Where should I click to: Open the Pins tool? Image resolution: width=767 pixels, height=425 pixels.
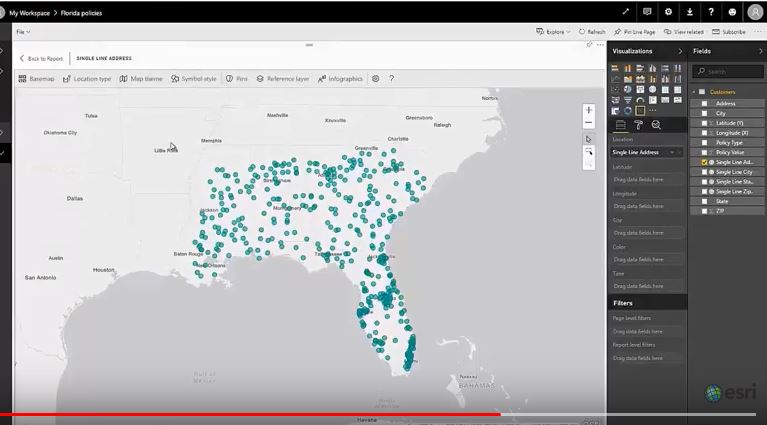tap(237, 79)
